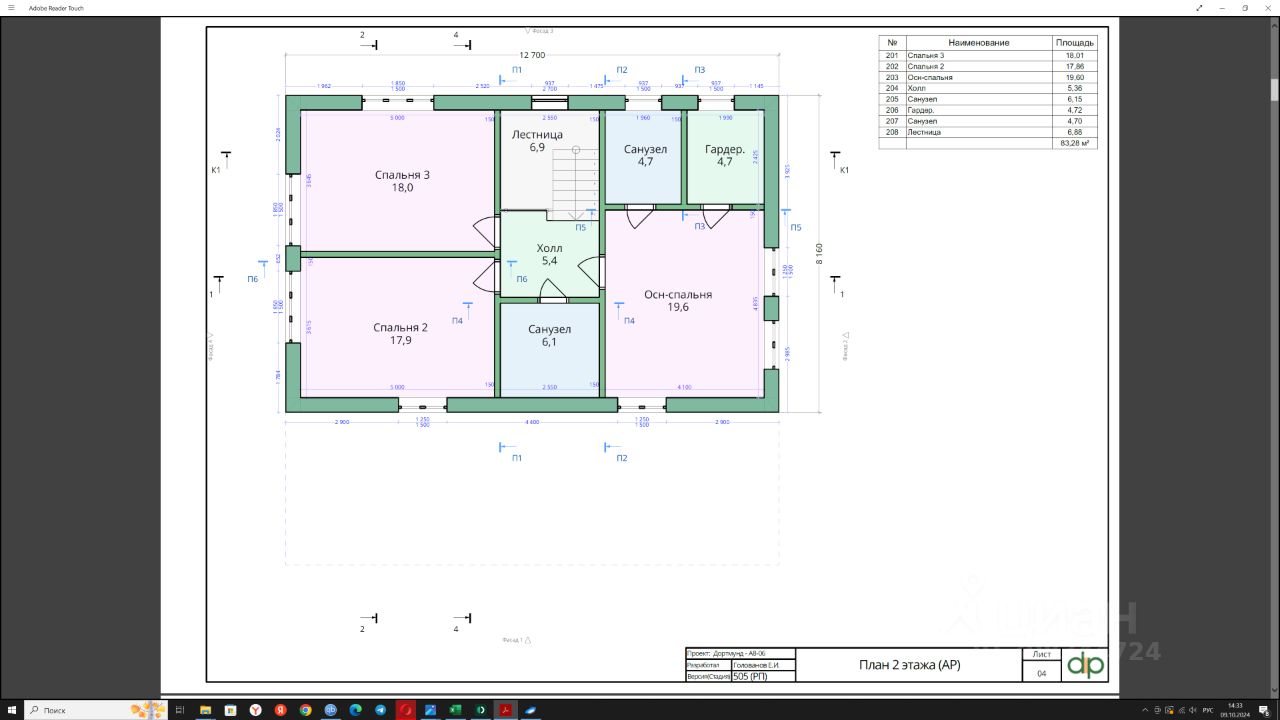This screenshot has height=720, width=1280.
Task: Open Telegram from the taskbar
Action: (x=381, y=710)
